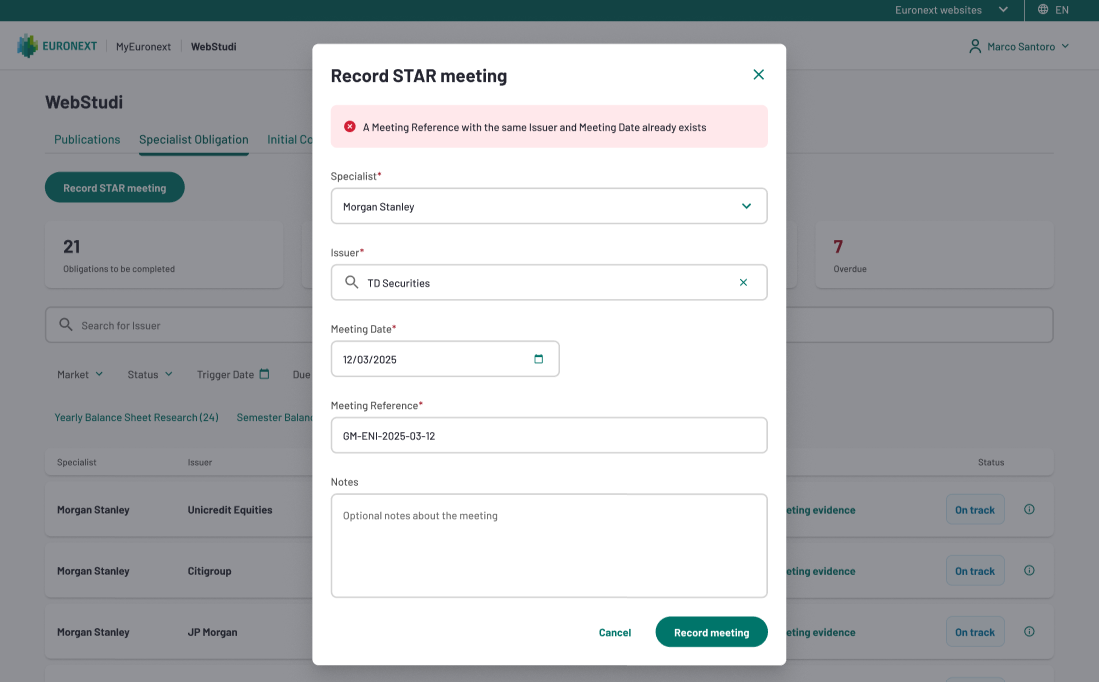Click the Euronext logo in header
The image size is (1099, 682).
pos(57,46)
